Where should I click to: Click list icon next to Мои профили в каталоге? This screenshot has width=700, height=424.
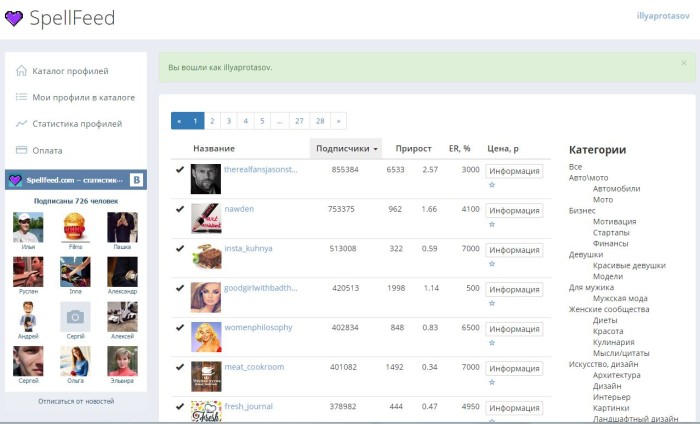click(x=21, y=97)
